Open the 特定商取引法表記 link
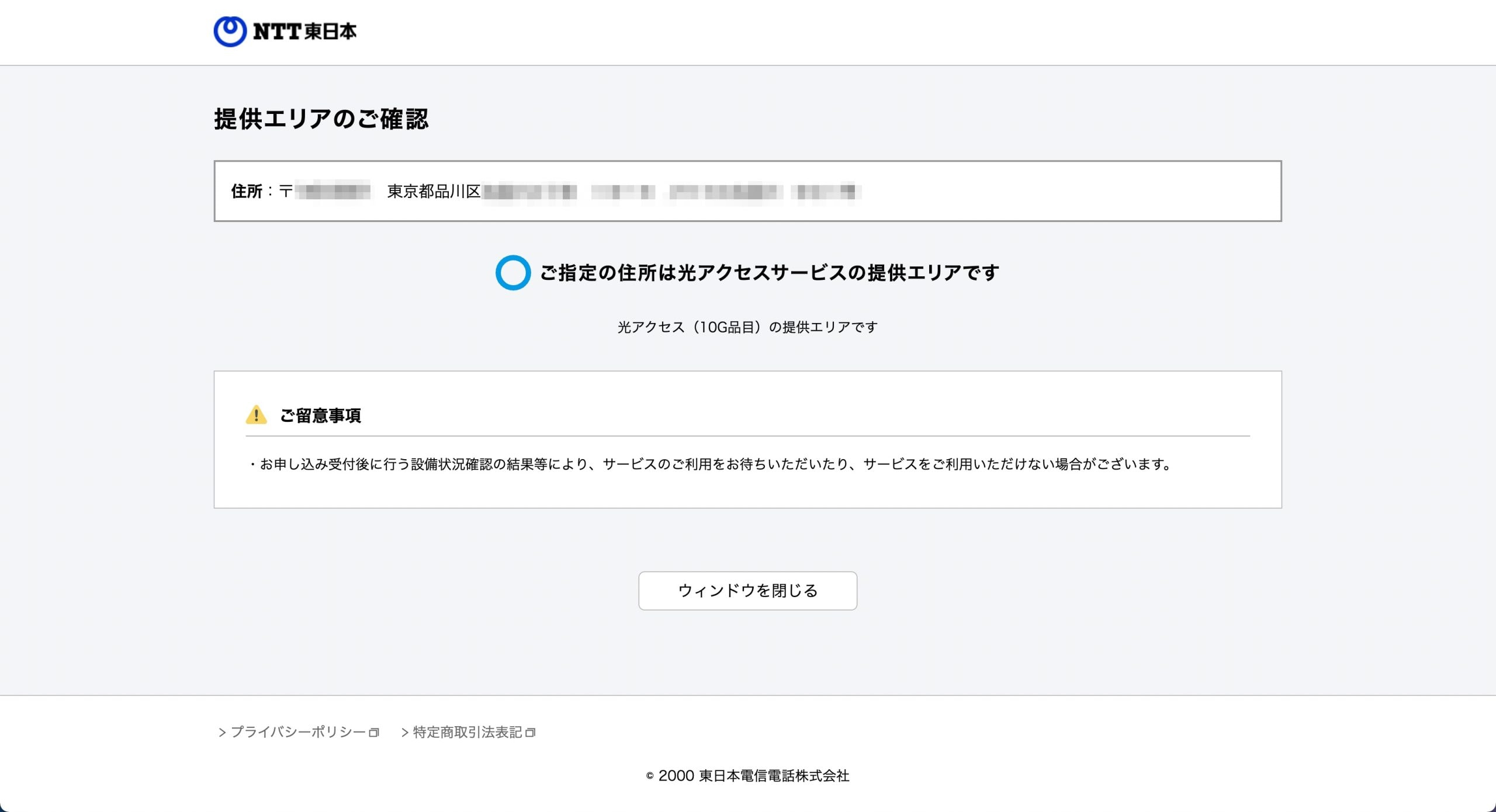This screenshot has width=1496, height=812. (468, 732)
